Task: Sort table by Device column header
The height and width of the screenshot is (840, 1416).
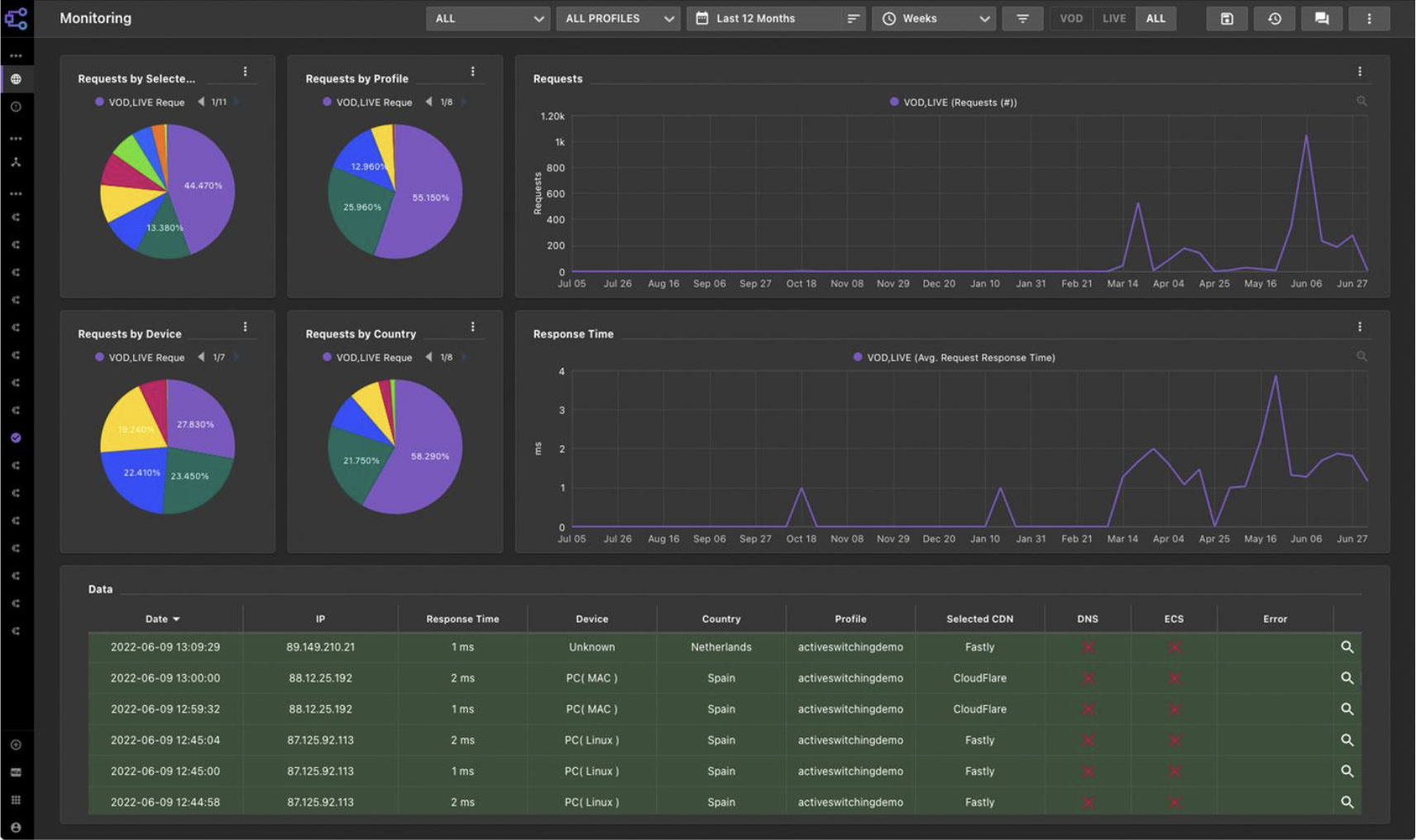Action: pyautogui.click(x=592, y=619)
